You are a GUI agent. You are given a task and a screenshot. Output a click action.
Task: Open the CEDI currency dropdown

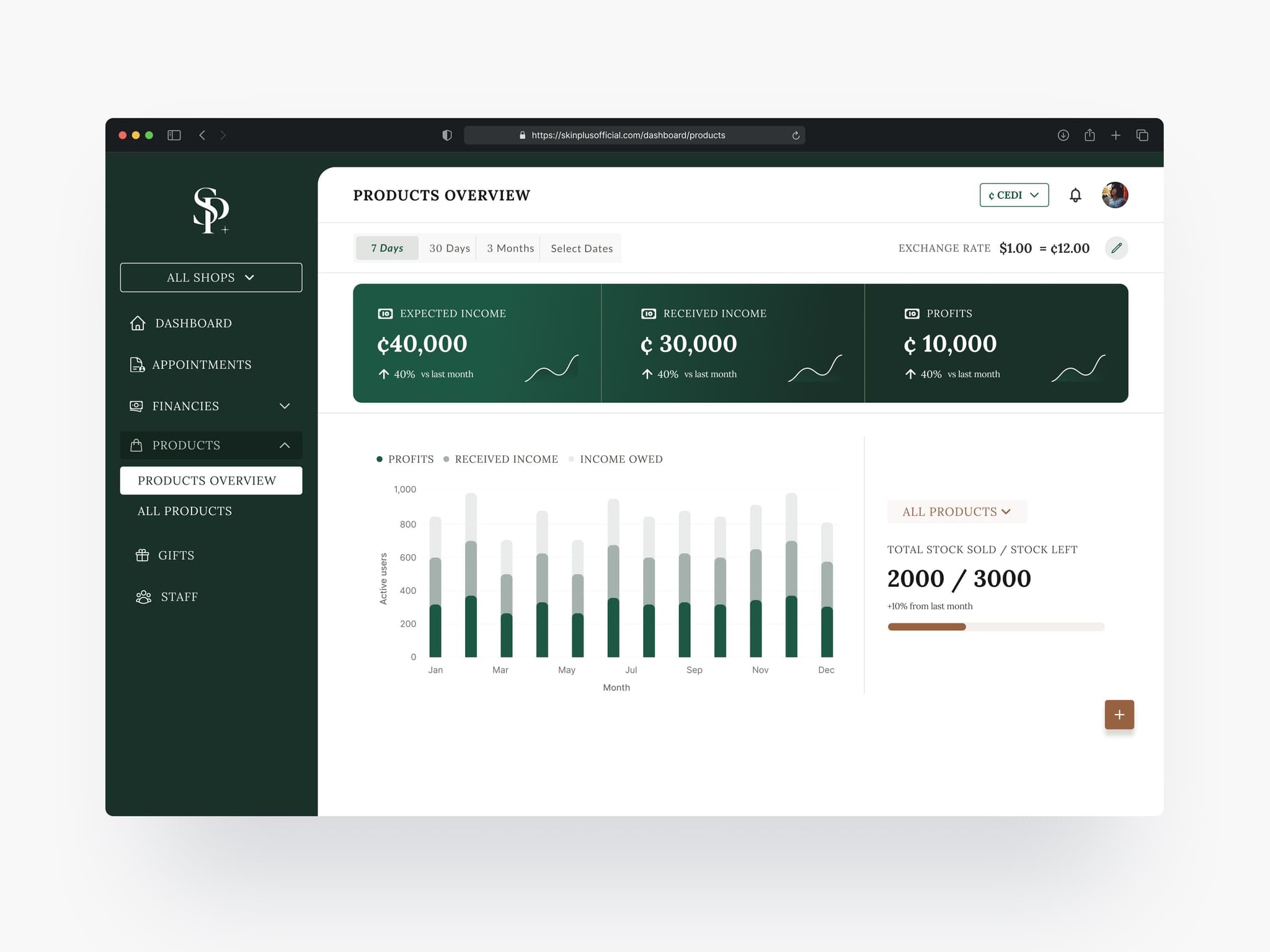(1014, 195)
